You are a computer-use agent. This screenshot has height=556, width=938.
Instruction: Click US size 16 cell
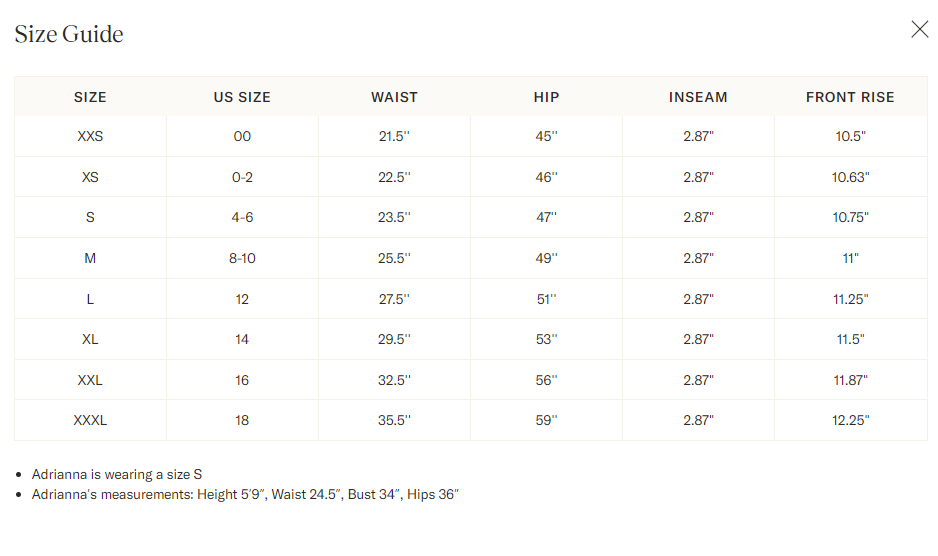[242, 380]
